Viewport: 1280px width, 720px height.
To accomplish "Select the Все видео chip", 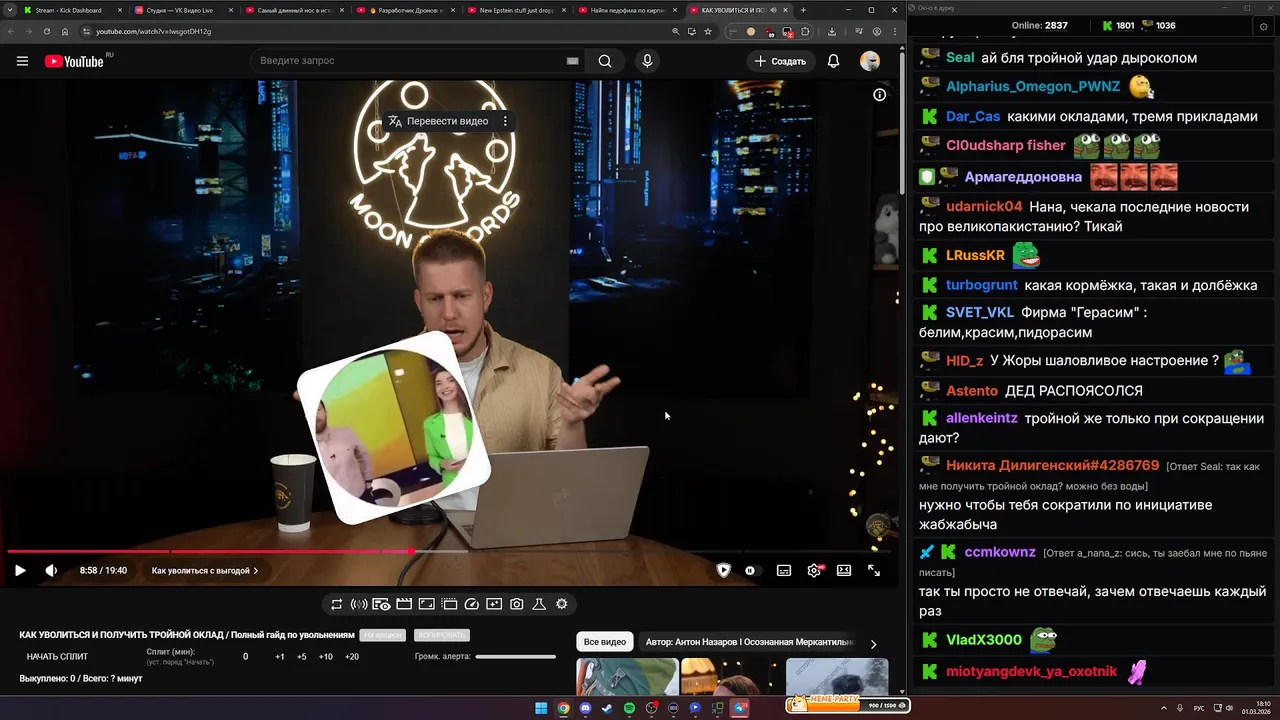I will coord(605,642).
